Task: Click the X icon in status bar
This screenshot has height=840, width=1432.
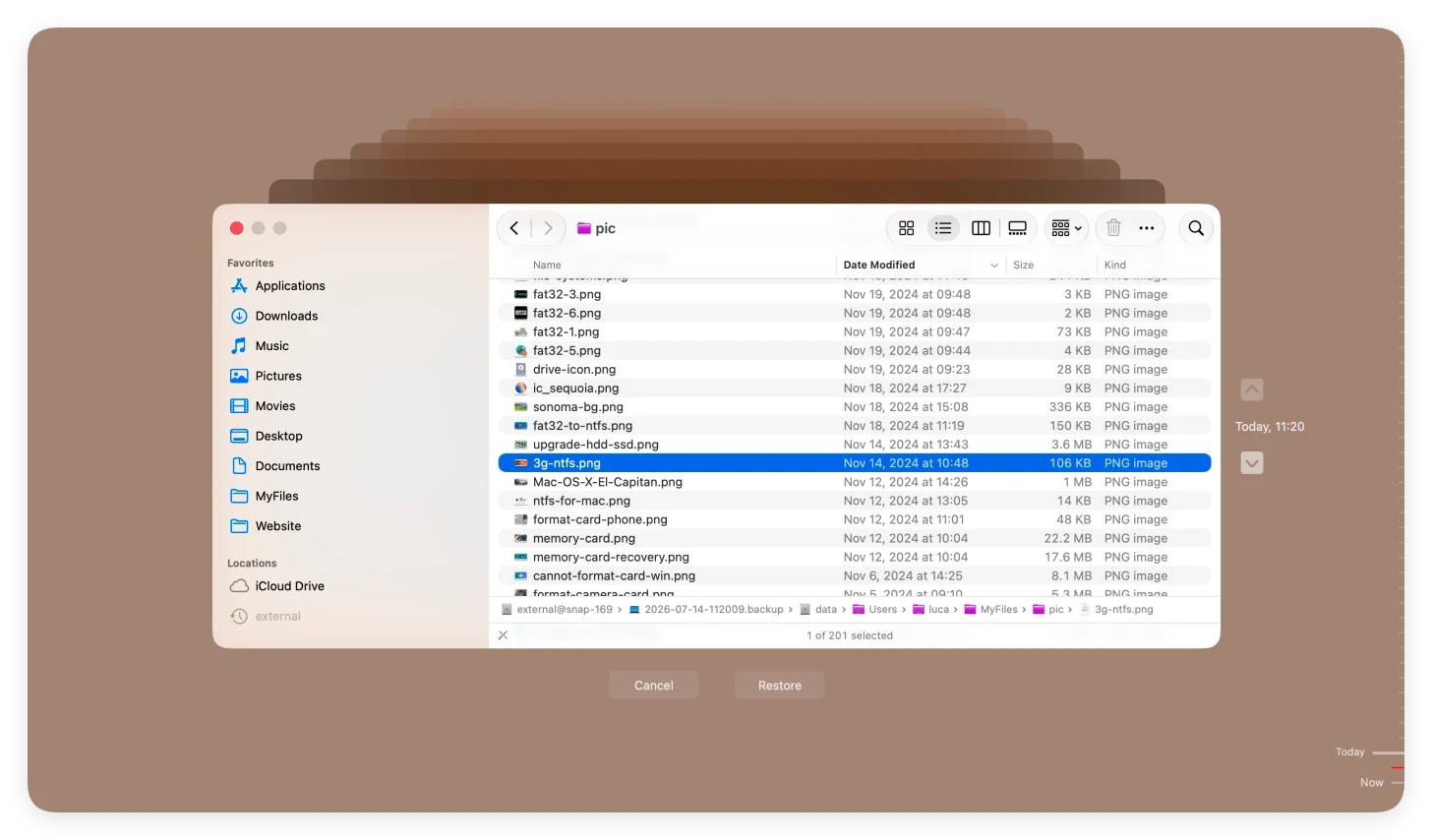Action: tap(503, 635)
